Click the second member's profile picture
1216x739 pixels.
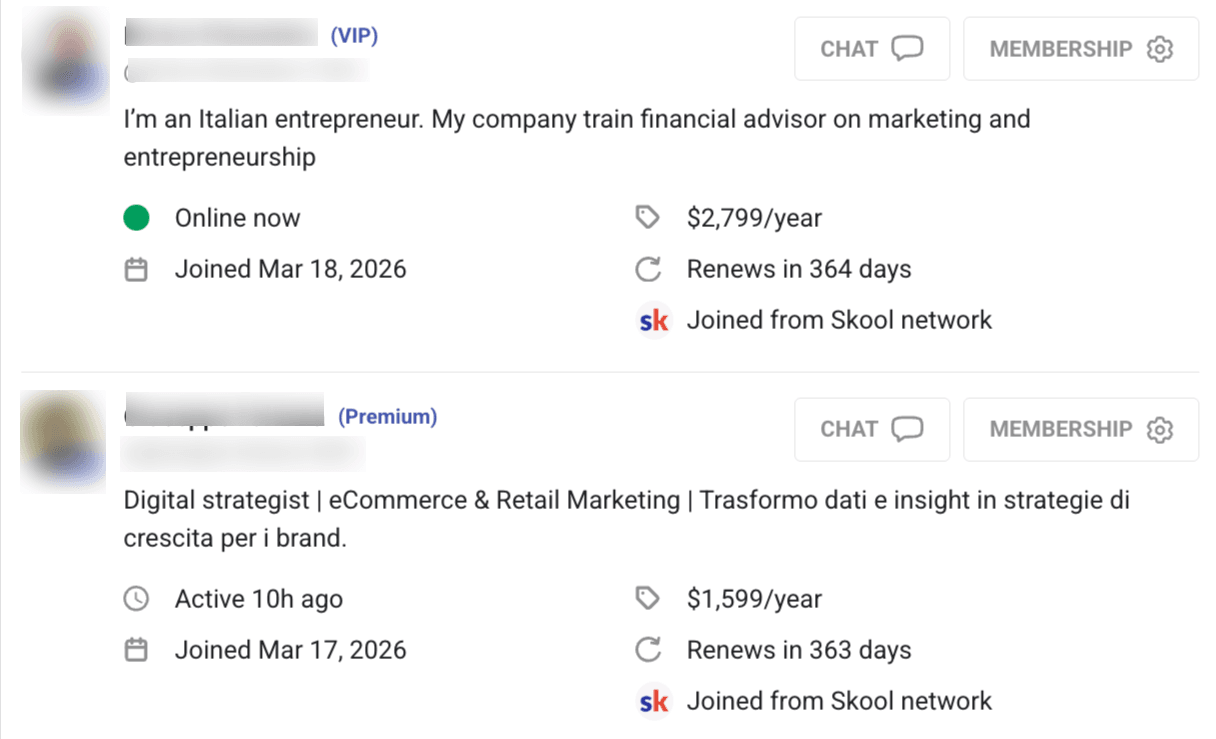tap(63, 440)
